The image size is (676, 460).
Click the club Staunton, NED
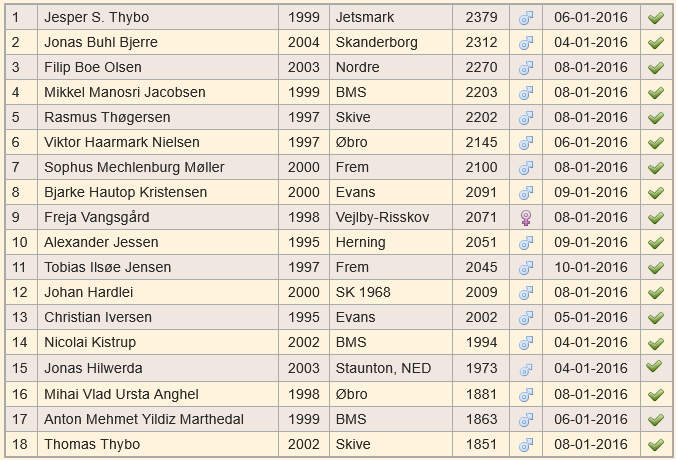point(383,368)
